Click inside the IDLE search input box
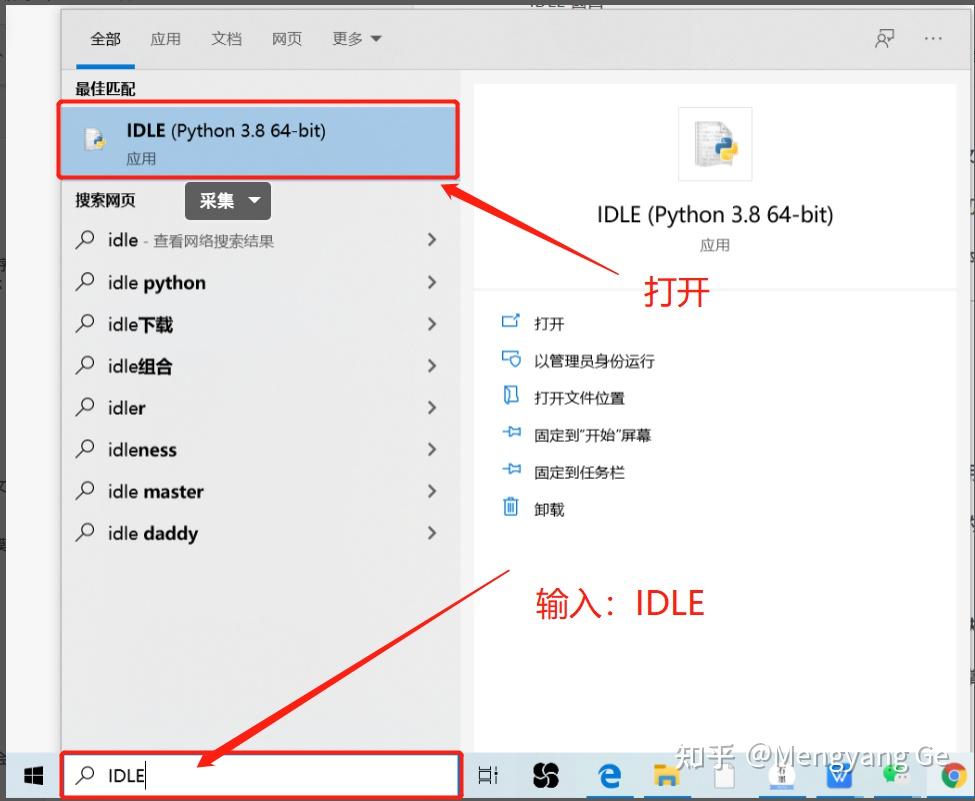This screenshot has height=801, width=975. point(250,774)
